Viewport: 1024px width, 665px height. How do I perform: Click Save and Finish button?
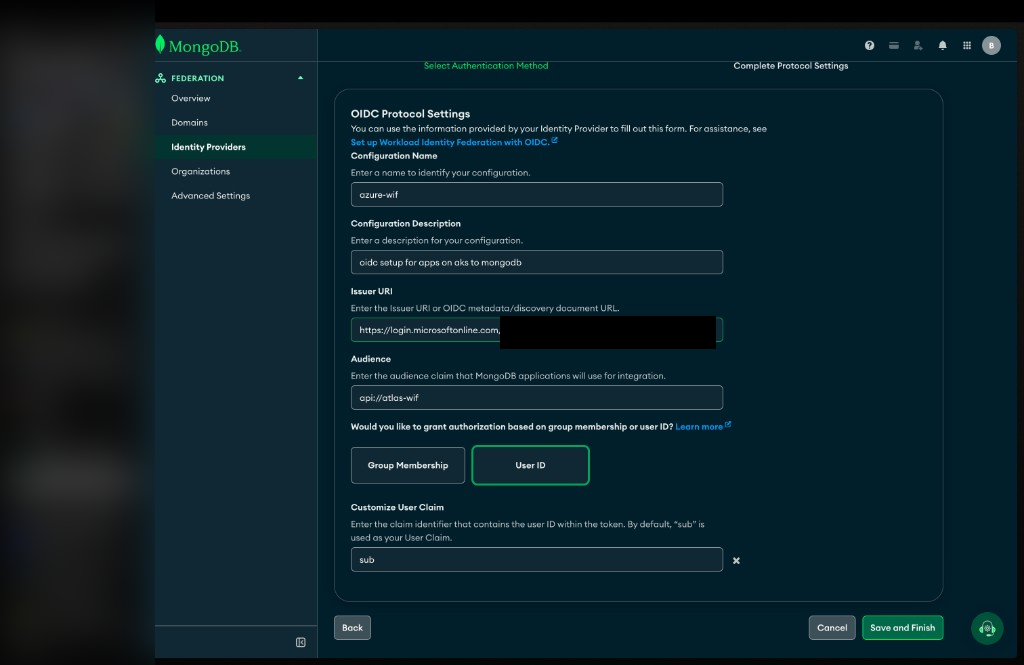pos(903,628)
